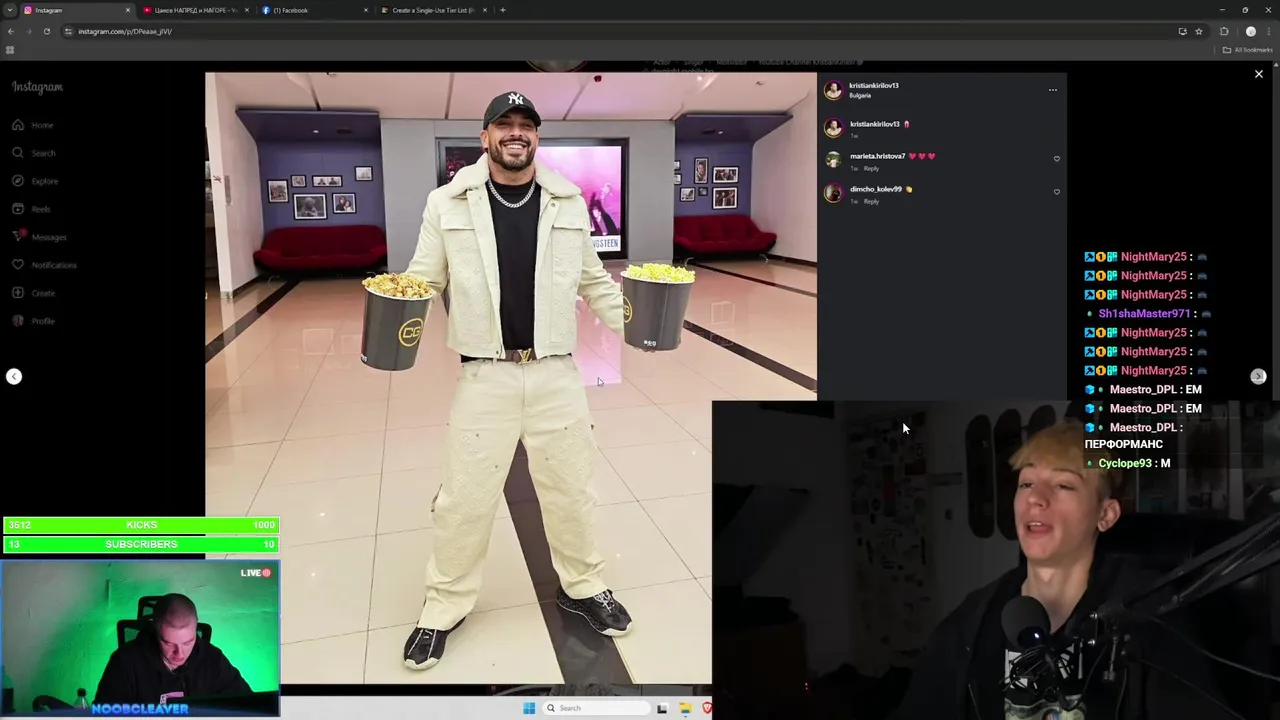
Task: Close the YouTube browser tab
Action: [246, 10]
